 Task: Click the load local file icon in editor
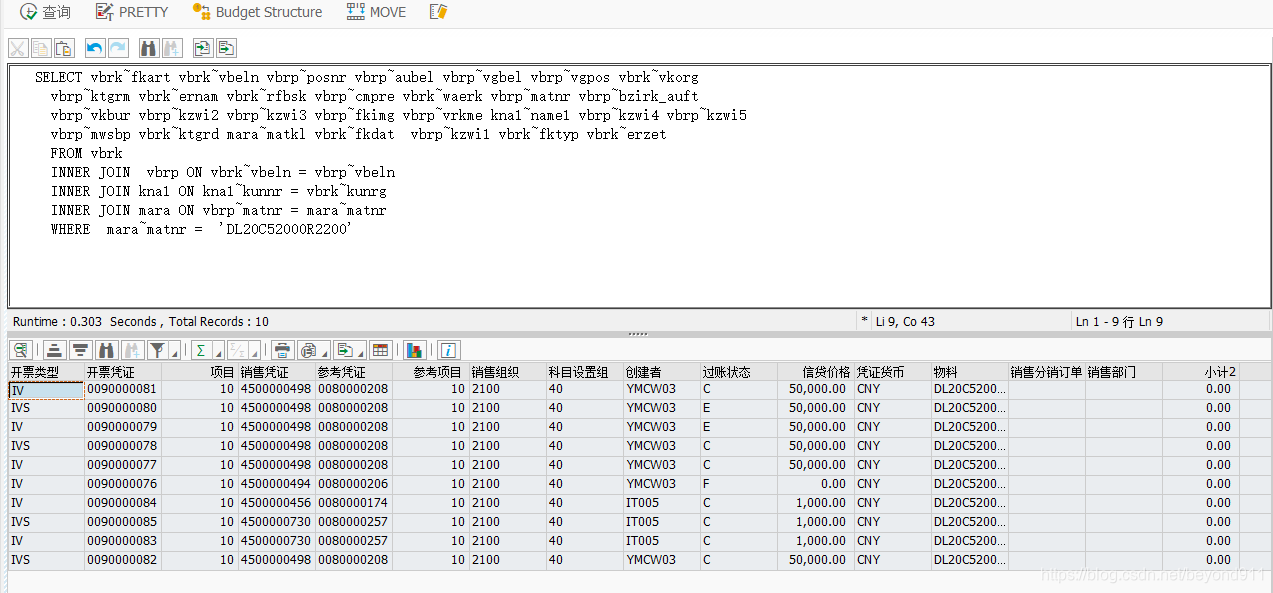point(203,48)
